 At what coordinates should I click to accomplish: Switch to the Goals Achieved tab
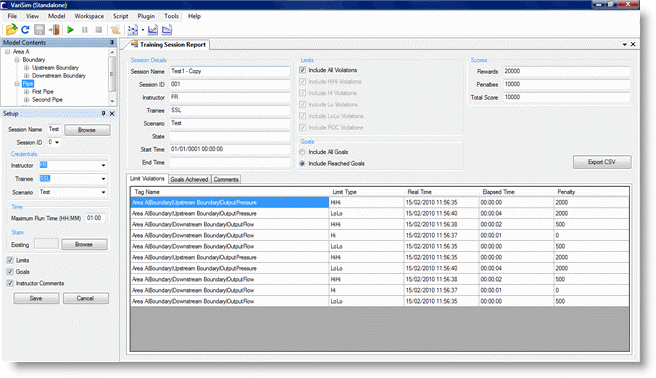189,179
